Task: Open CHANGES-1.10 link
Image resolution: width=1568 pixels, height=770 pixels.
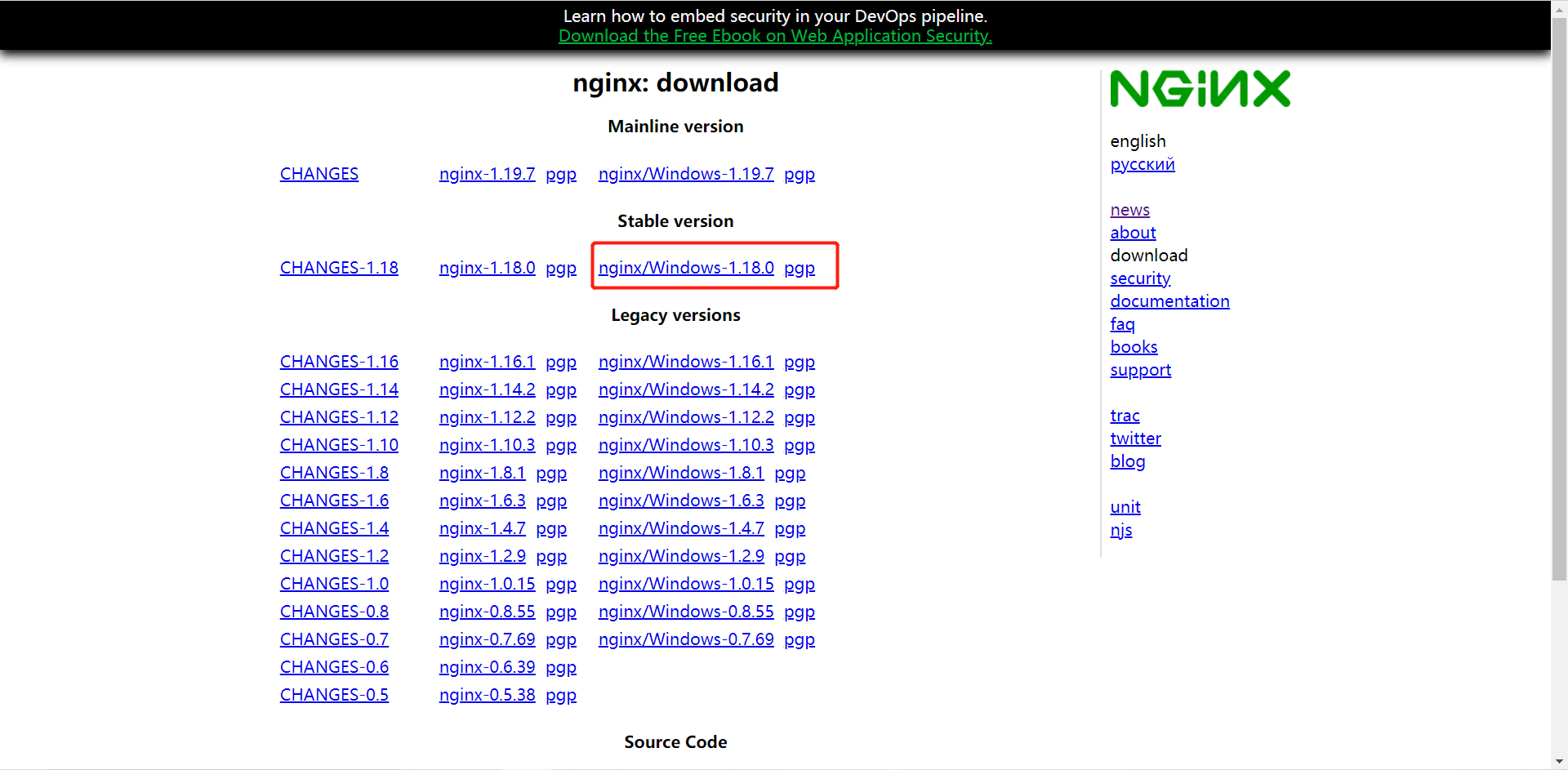Action: coord(339,445)
